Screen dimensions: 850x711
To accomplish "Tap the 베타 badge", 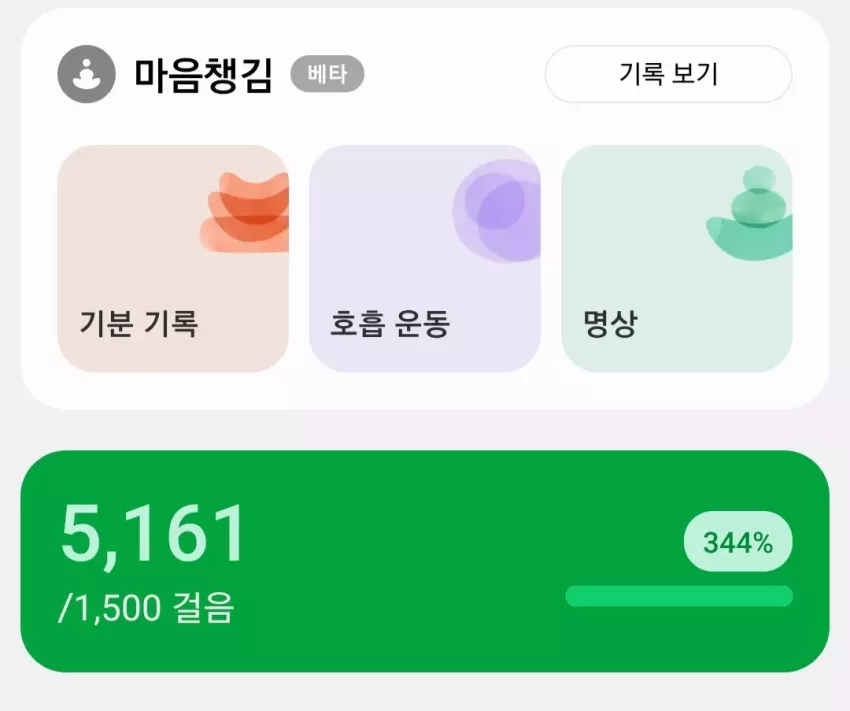I will [327, 74].
